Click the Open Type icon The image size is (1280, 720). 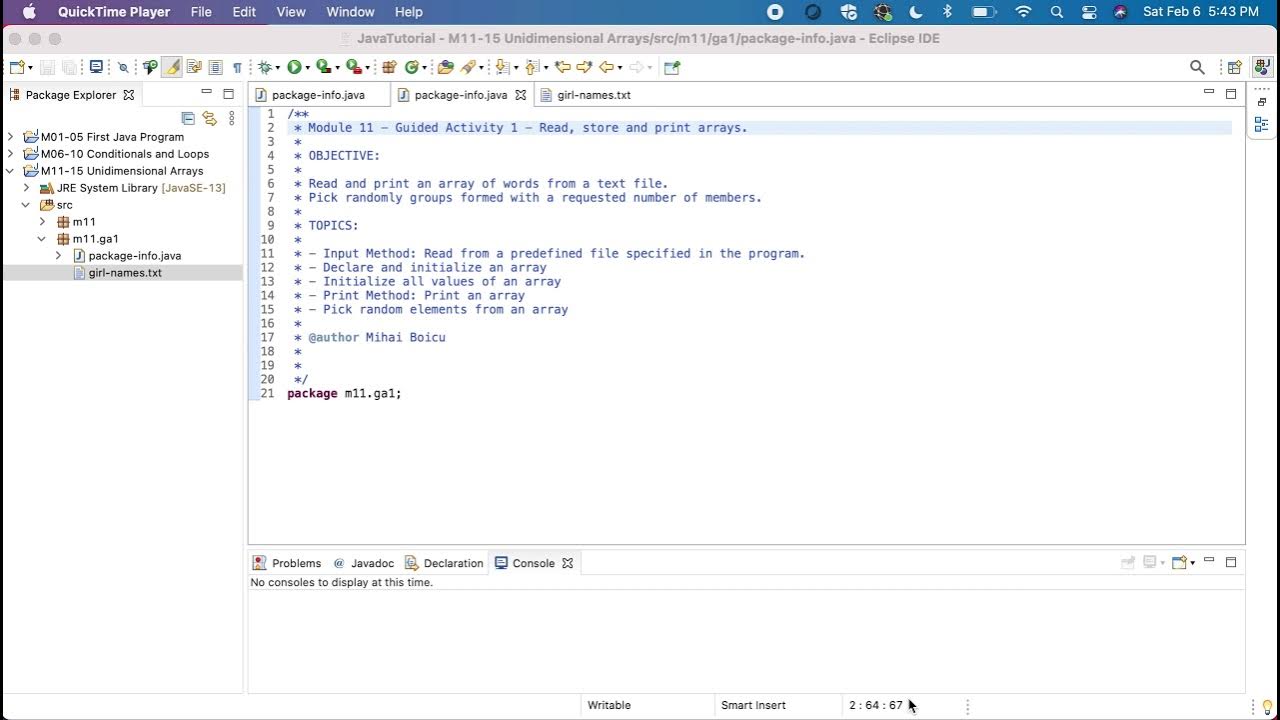pos(446,67)
